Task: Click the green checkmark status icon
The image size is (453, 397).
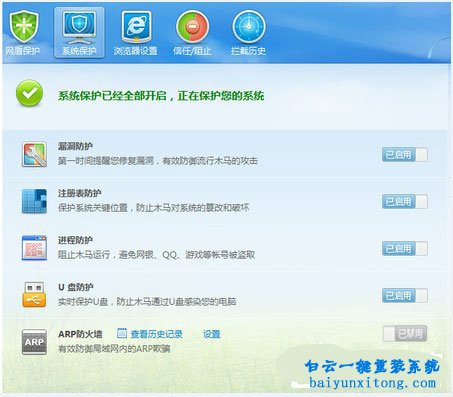Action: [x=30, y=93]
